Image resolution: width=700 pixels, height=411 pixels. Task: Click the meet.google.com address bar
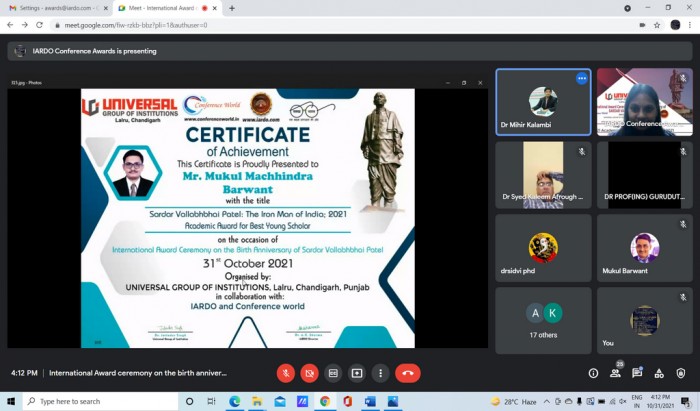[x=339, y=25]
